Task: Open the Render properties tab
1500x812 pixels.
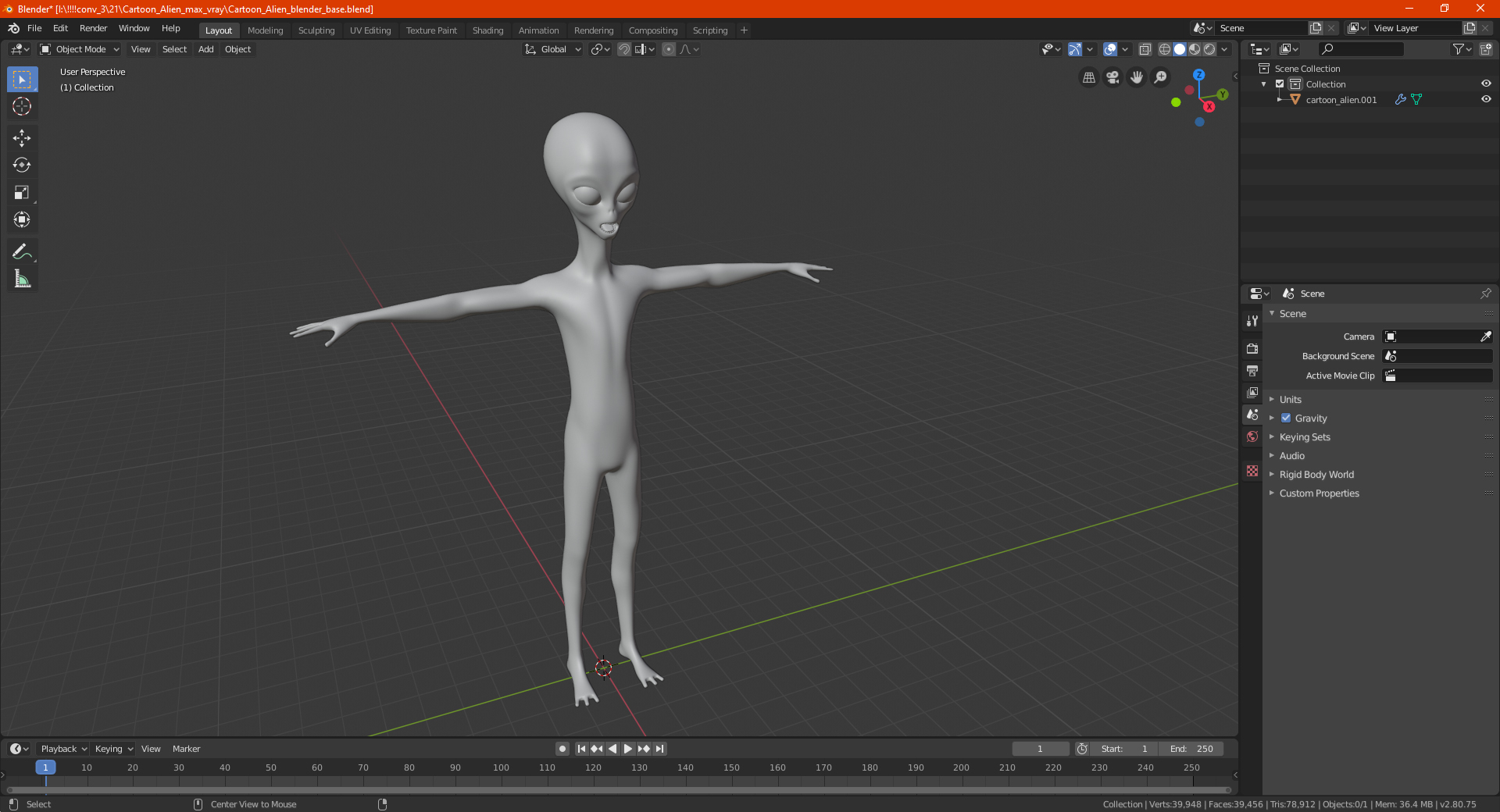Action: [x=1252, y=348]
